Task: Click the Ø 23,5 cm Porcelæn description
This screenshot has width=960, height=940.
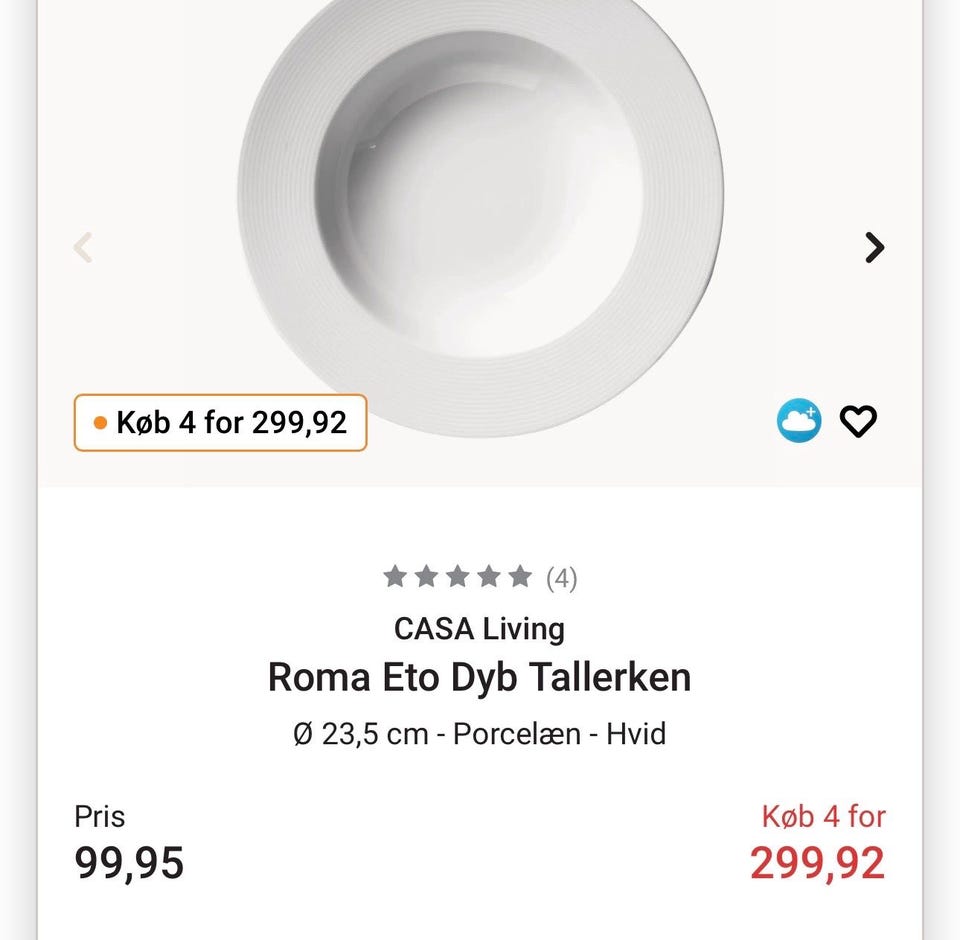Action: [x=479, y=734]
